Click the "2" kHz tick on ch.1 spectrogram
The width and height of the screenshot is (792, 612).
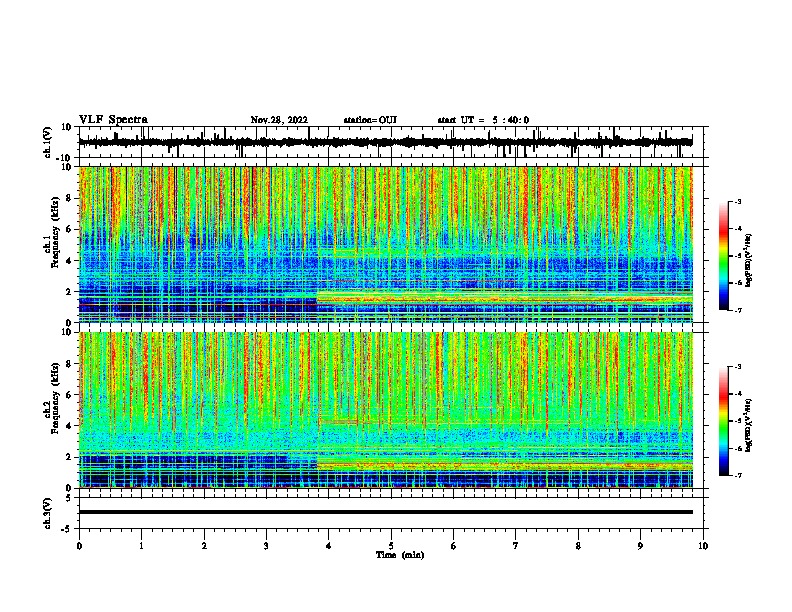point(69,292)
